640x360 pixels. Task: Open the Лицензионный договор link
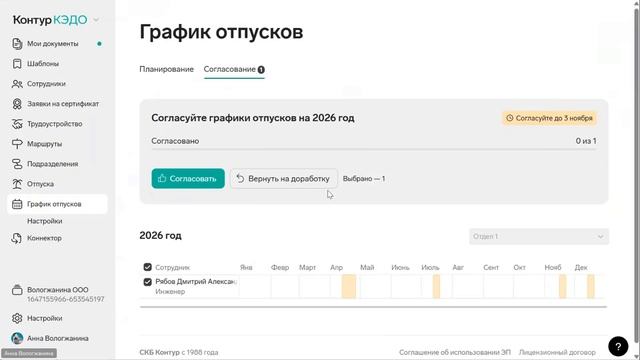(557, 352)
